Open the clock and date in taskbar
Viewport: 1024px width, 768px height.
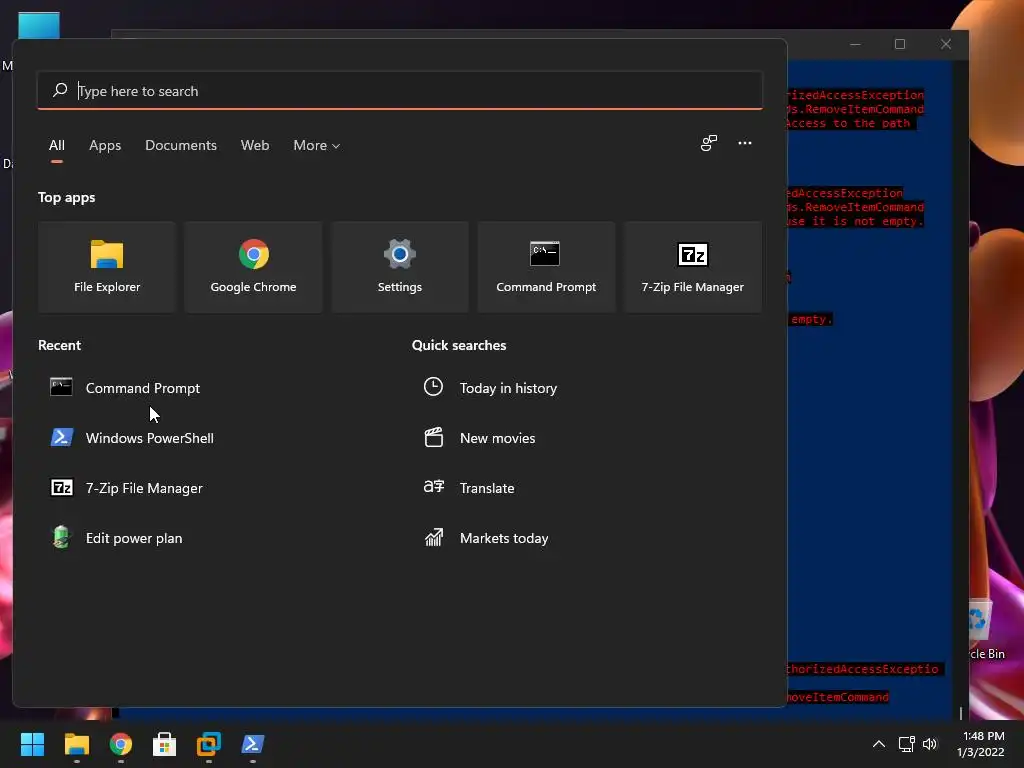981,744
